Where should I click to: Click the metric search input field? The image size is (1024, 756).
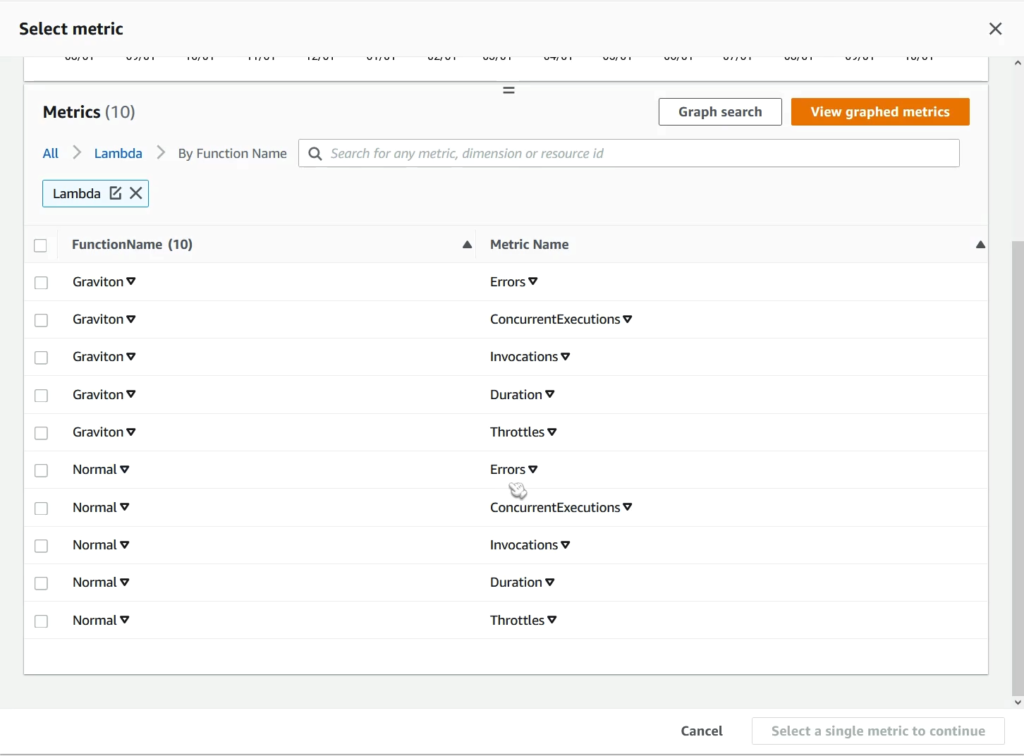tap(640, 153)
